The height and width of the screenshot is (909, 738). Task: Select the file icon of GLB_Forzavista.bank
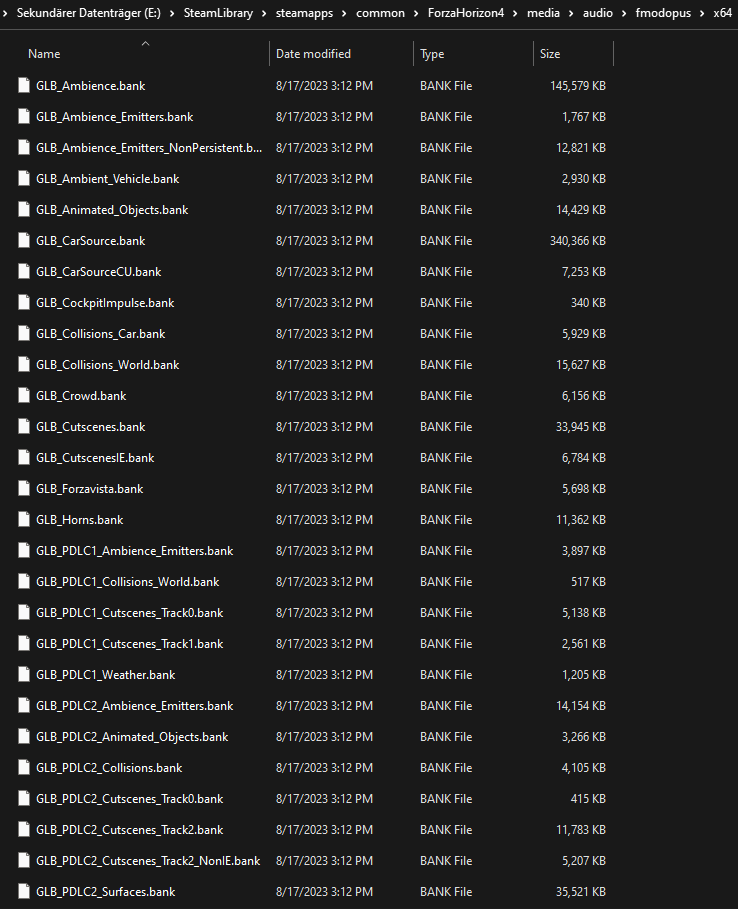(x=24, y=489)
